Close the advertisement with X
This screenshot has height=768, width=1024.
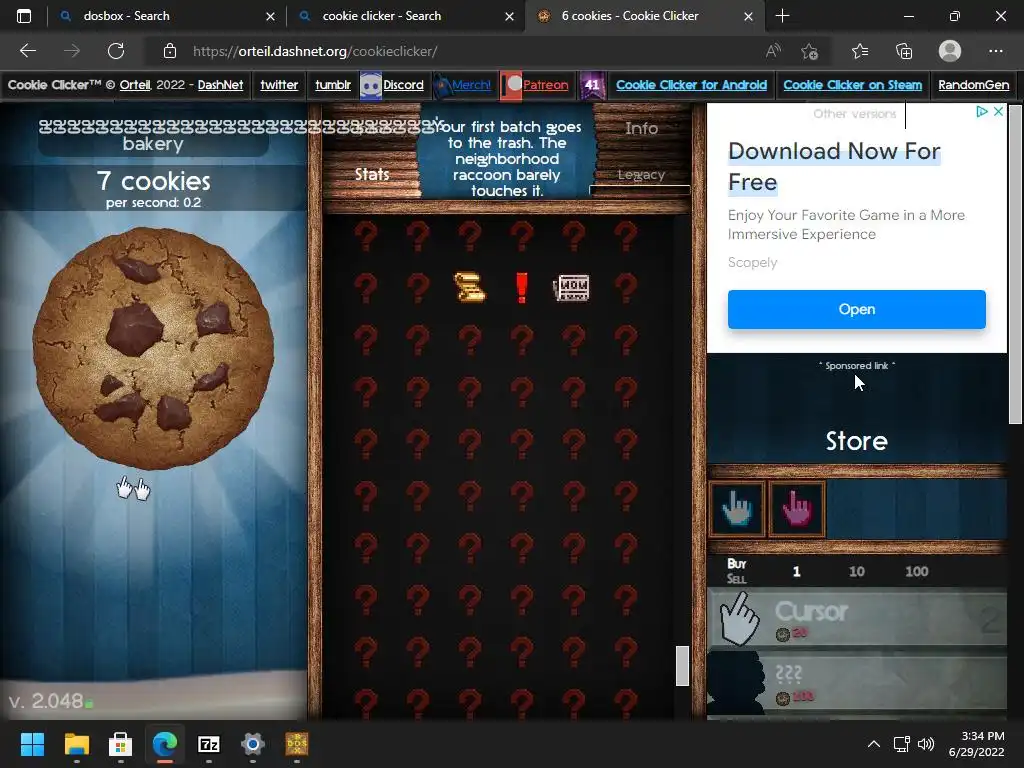coord(999,112)
